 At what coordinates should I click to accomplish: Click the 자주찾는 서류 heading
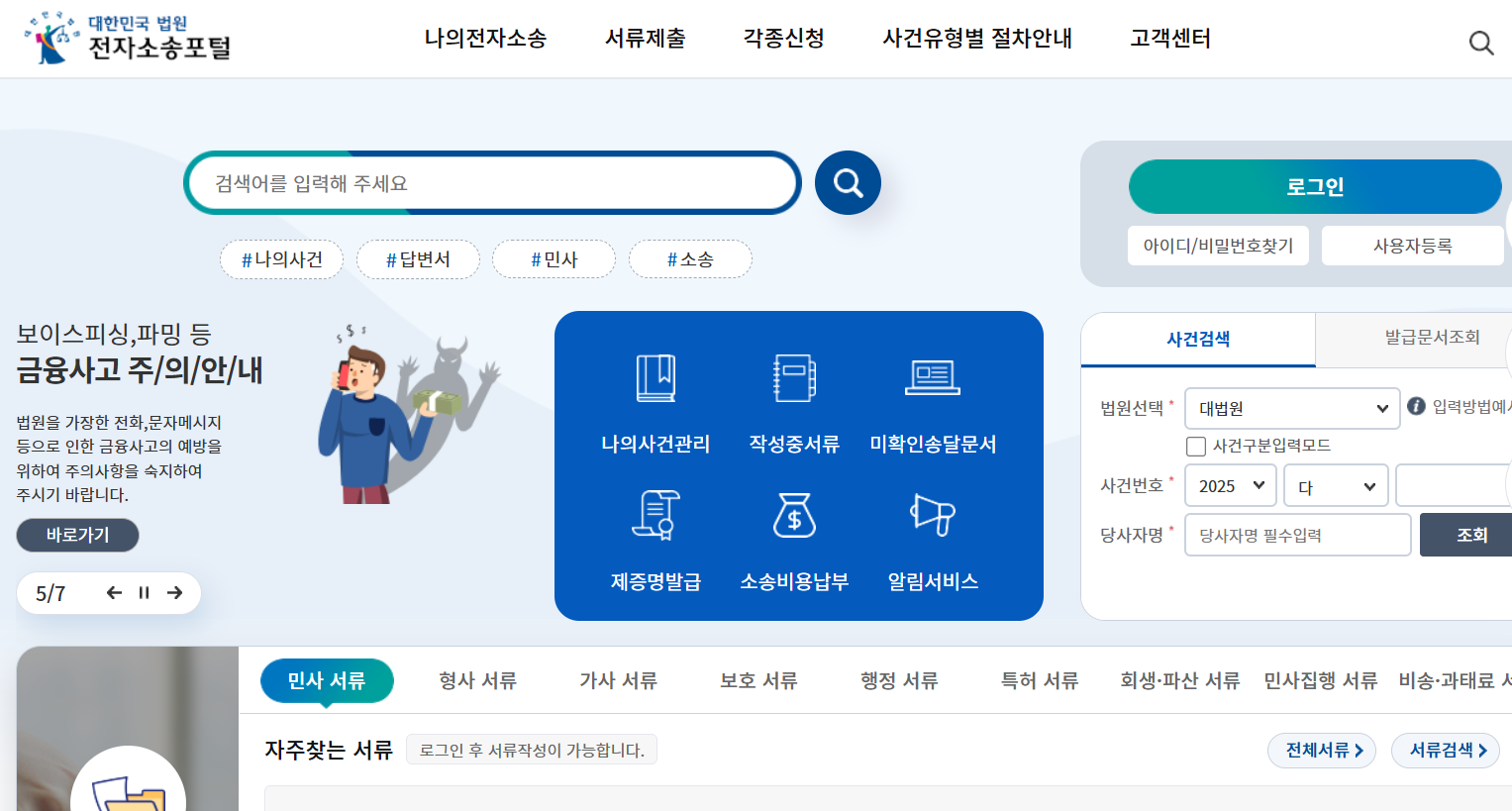(x=329, y=750)
